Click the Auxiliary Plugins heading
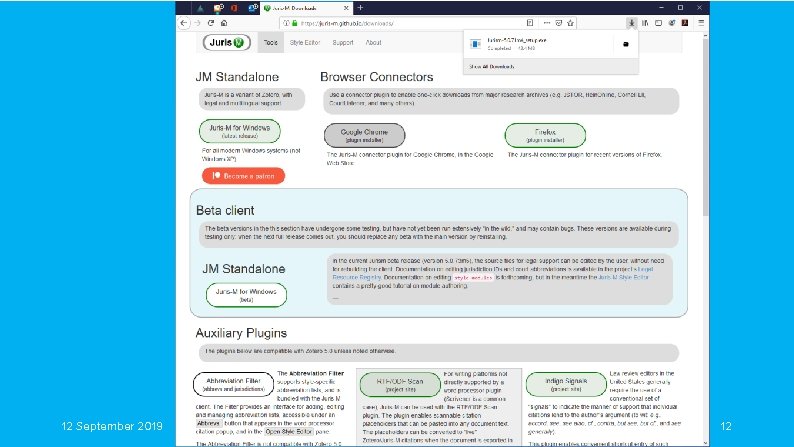 [x=241, y=333]
